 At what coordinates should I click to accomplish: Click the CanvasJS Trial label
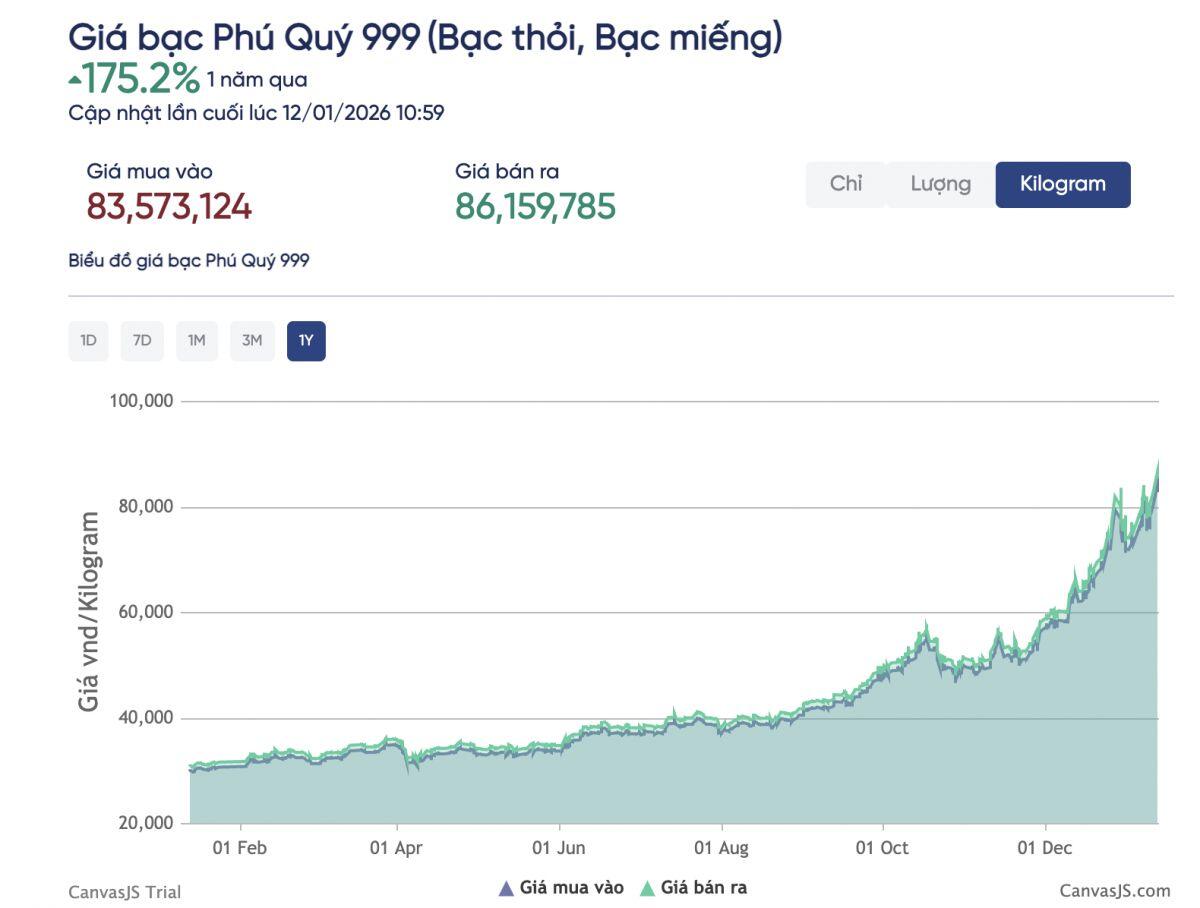[125, 892]
